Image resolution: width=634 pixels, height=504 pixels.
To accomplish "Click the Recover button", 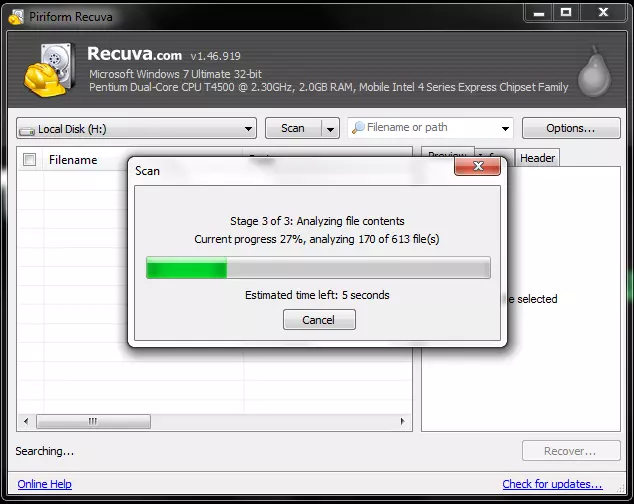I will click(571, 451).
